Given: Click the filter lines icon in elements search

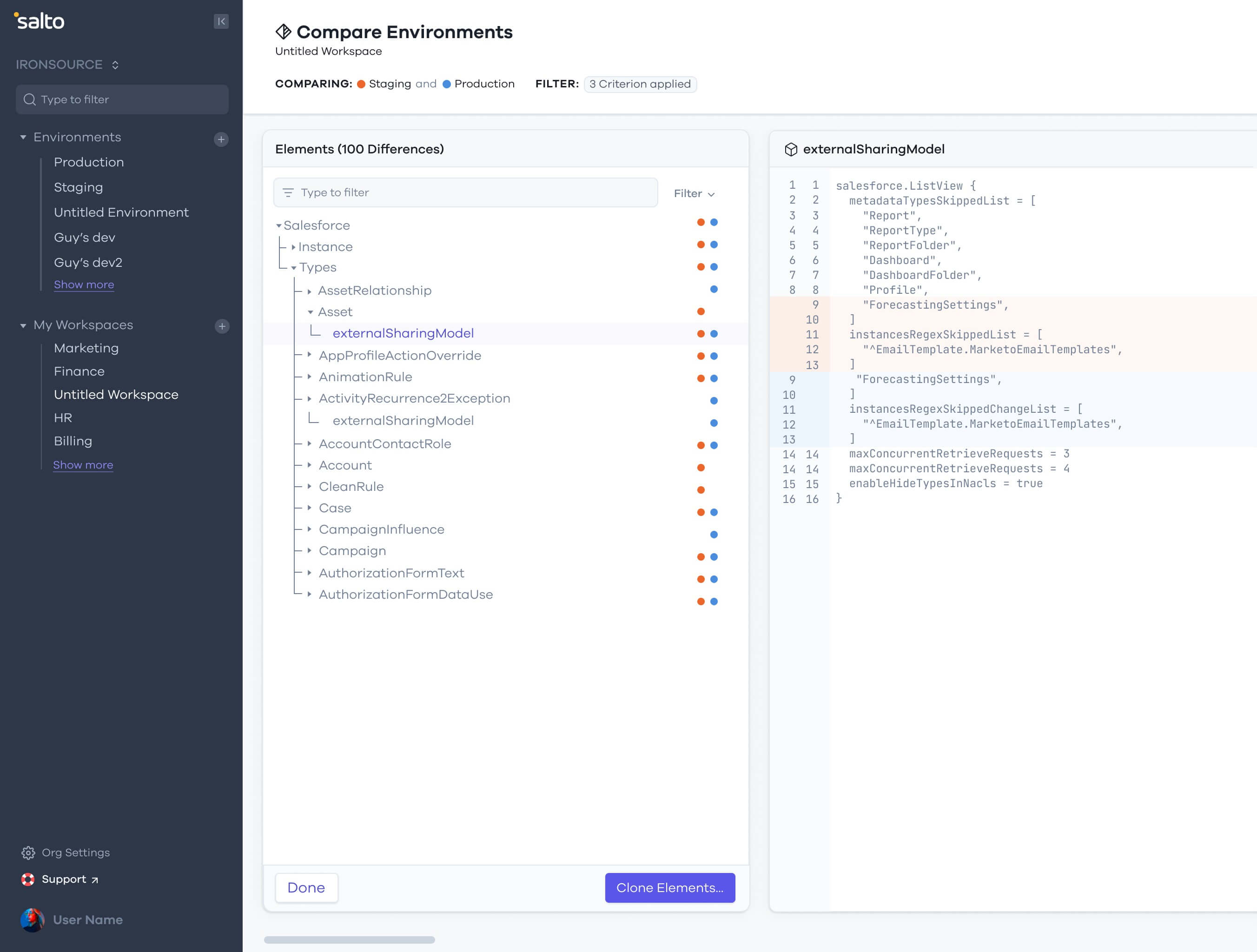Looking at the screenshot, I should pyautogui.click(x=288, y=192).
